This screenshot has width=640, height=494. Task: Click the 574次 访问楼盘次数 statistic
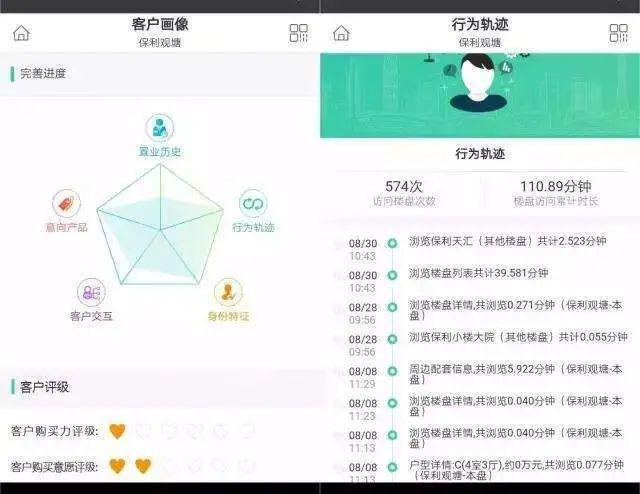pyautogui.click(x=404, y=193)
